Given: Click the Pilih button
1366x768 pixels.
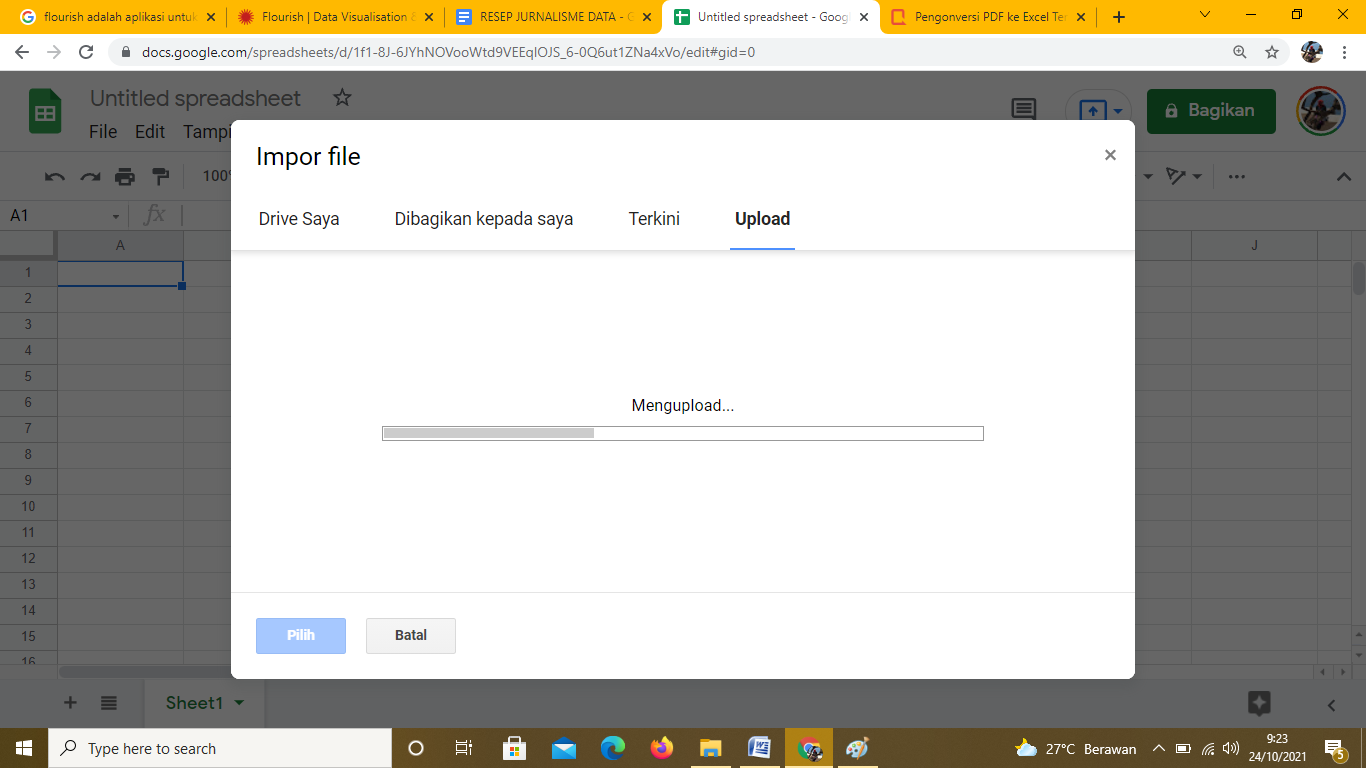Looking at the screenshot, I should [x=301, y=636].
